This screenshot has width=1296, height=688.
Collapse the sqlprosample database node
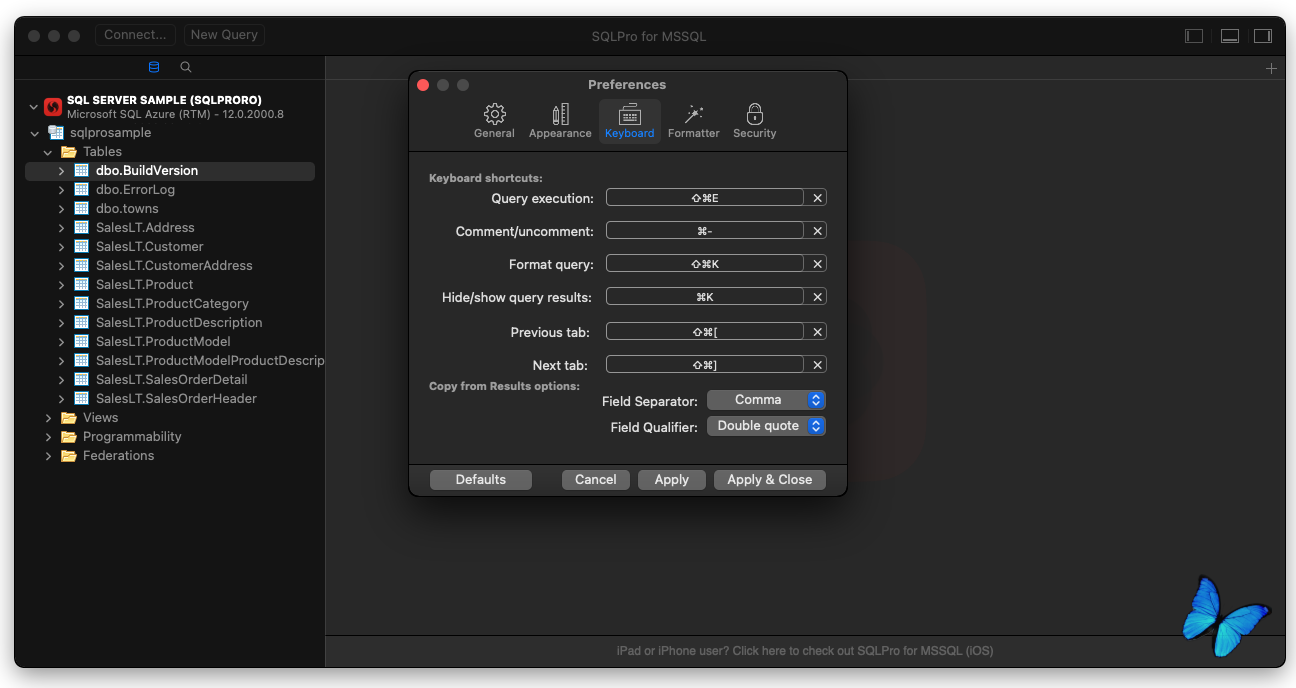(35, 133)
